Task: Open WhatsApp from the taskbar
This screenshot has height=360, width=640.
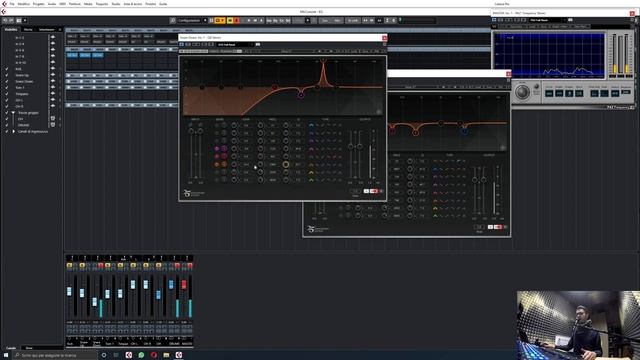Action: tap(141, 355)
